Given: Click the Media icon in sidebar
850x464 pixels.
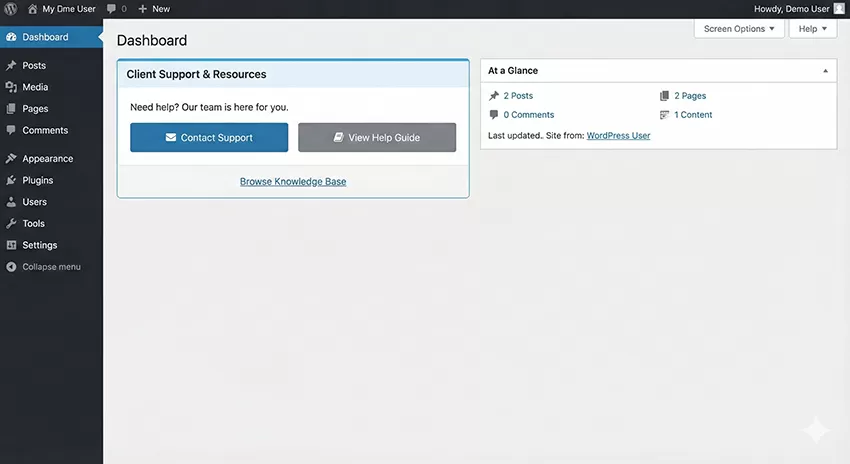Looking at the screenshot, I should tap(11, 87).
